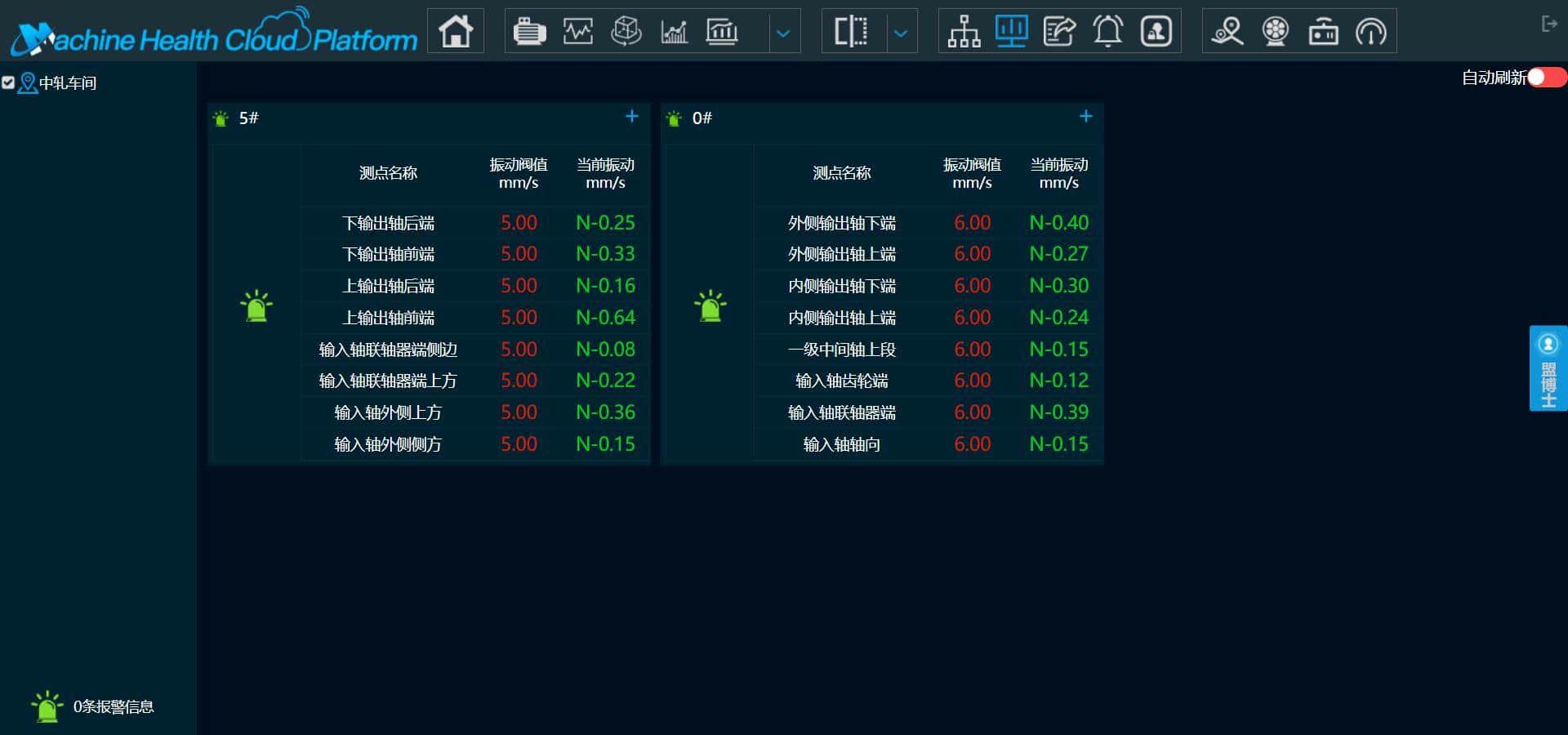Expand the dropdown after the statistics icon

click(783, 33)
